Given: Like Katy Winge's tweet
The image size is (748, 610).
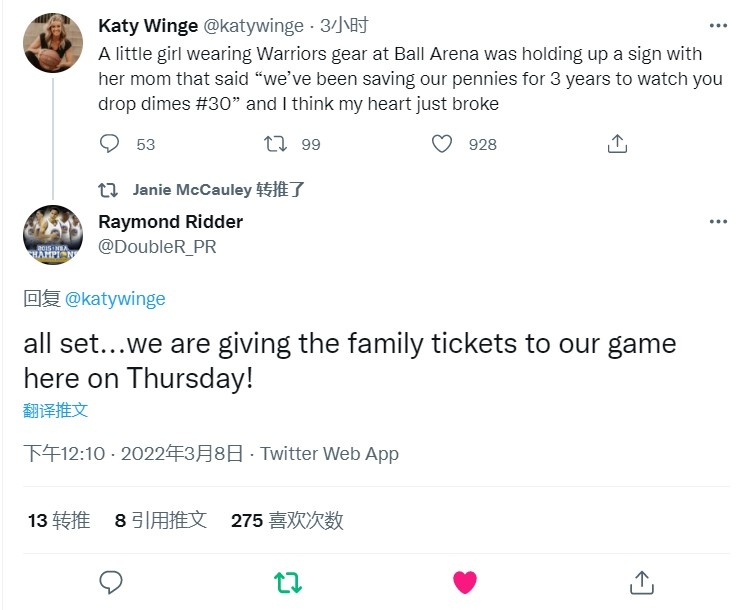Looking at the screenshot, I should (x=442, y=144).
